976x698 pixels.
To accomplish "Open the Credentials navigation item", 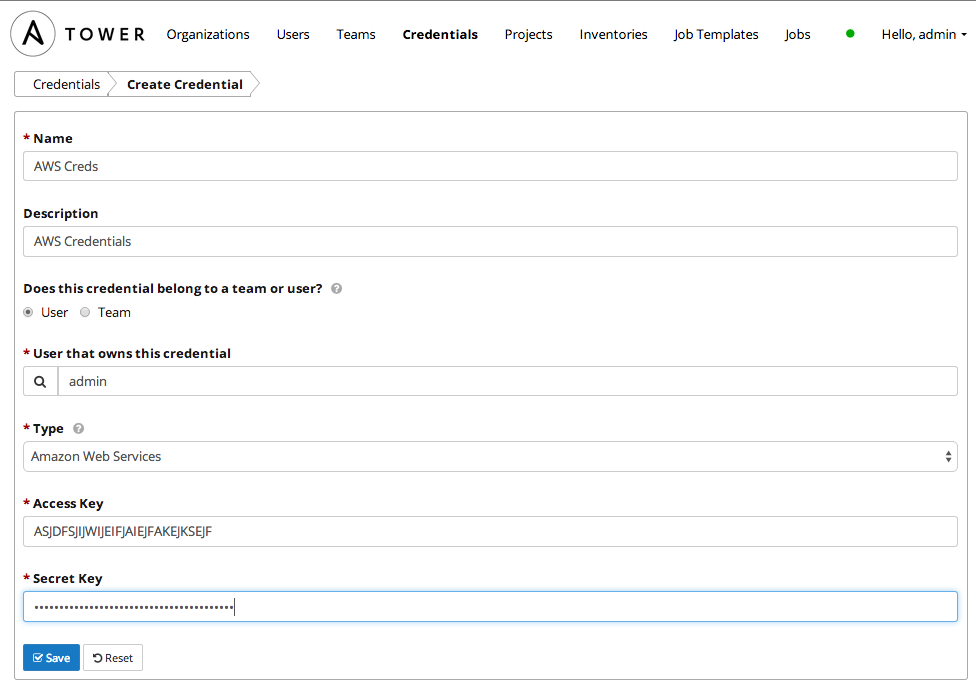I will pyautogui.click(x=440, y=34).
